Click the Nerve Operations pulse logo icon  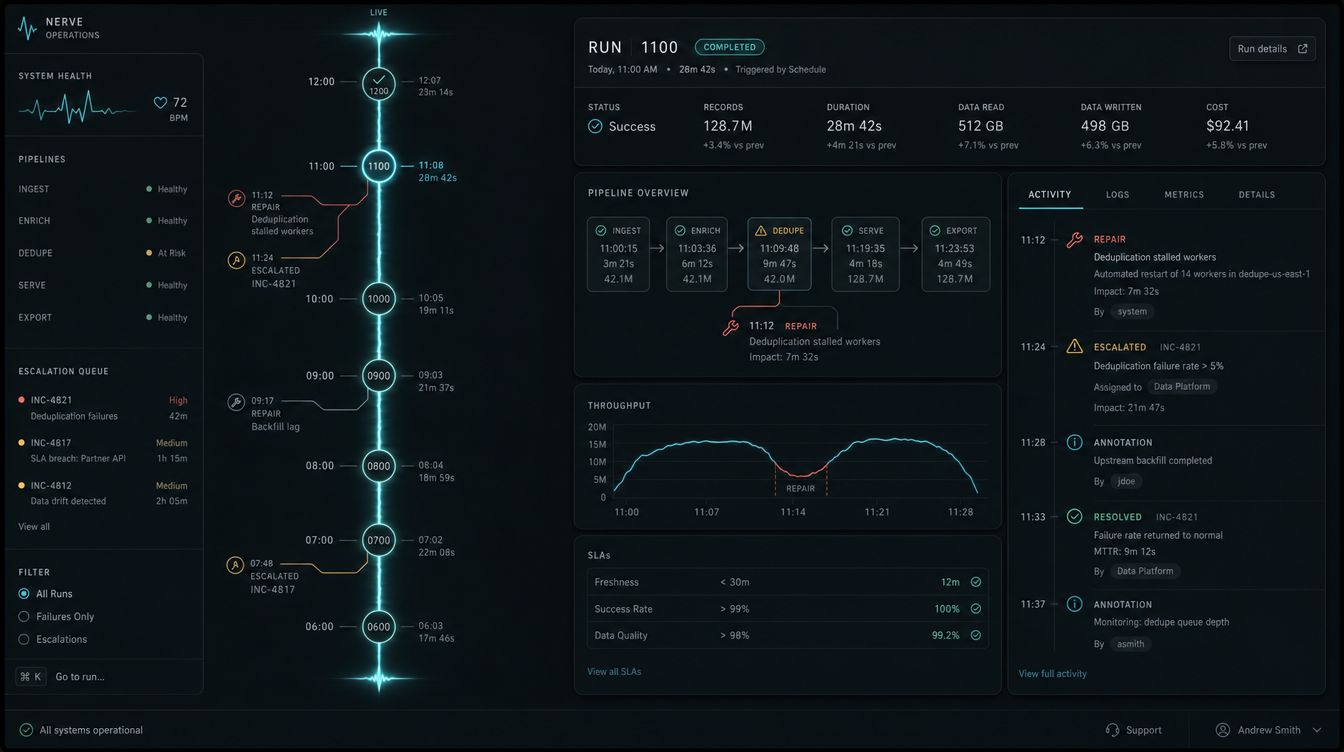coord(28,28)
